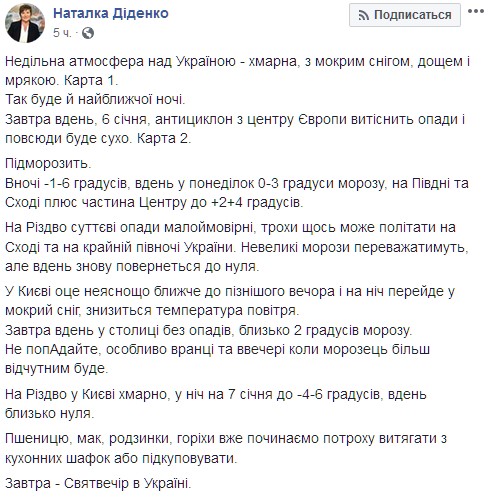This screenshot has width=489, height=500.
Task: Click the Подписаться subscribe button
Action: point(405,15)
